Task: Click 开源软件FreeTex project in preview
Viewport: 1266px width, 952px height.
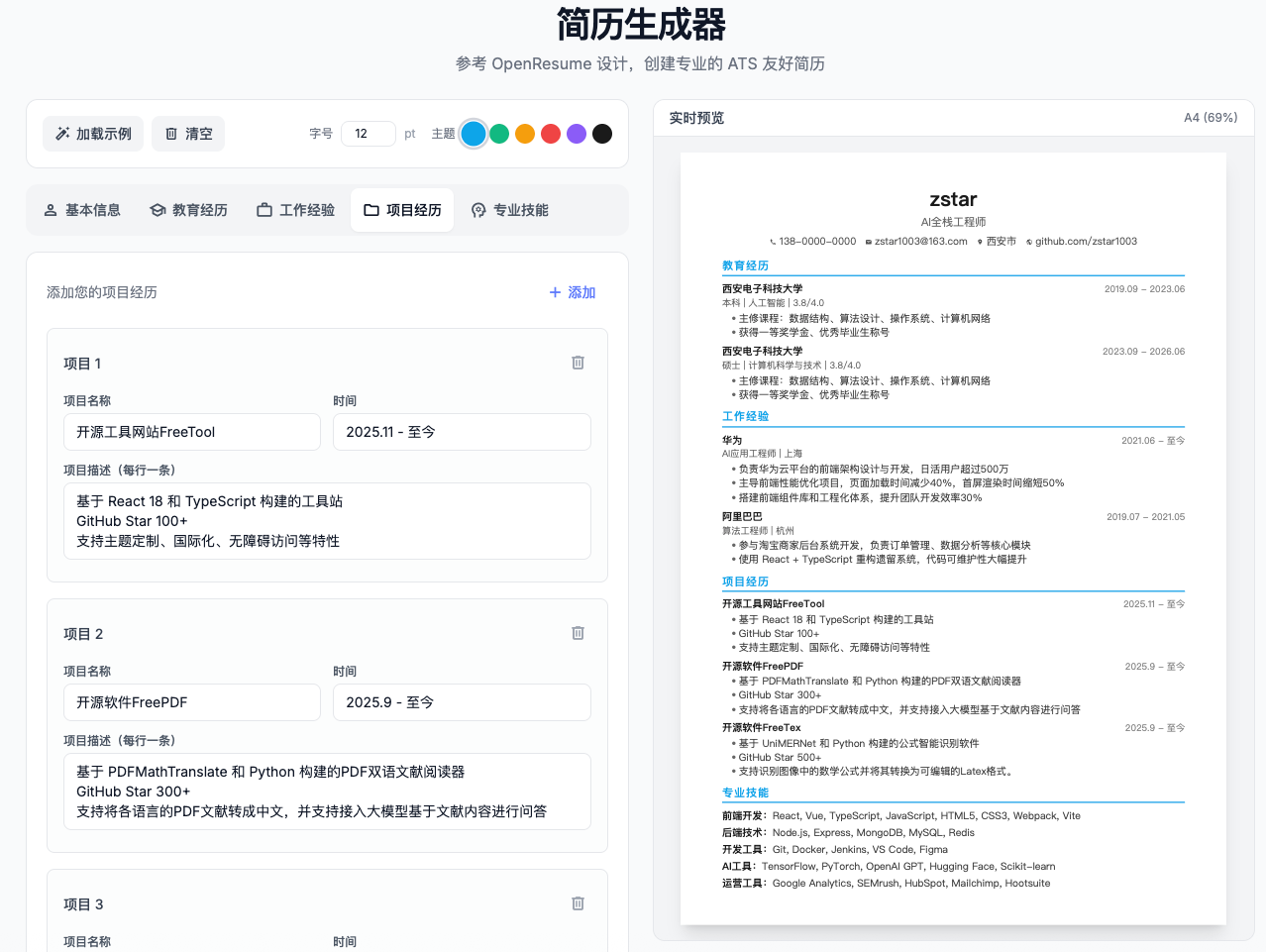Action: 762,727
